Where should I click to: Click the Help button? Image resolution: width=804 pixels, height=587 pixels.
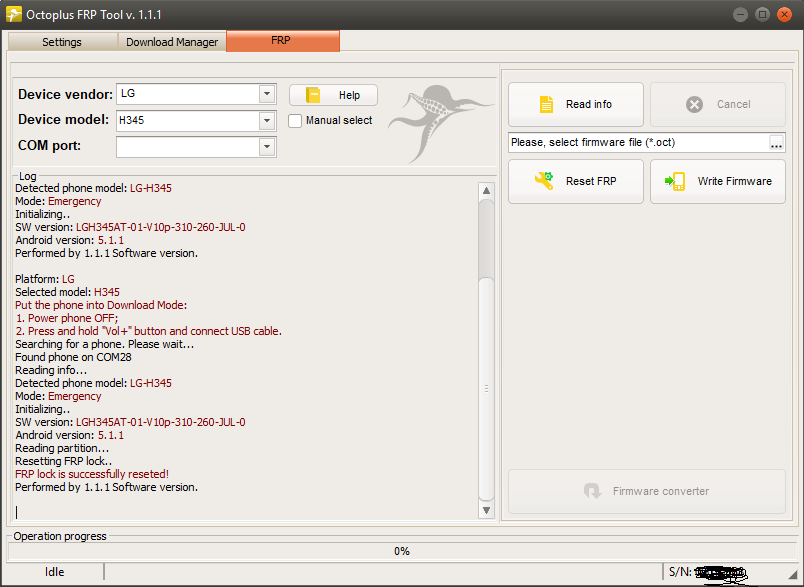pyautogui.click(x=333, y=95)
